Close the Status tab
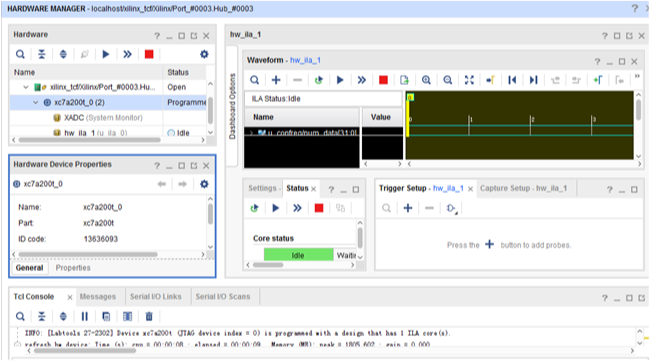The width and height of the screenshot is (651, 362). pyautogui.click(x=313, y=189)
